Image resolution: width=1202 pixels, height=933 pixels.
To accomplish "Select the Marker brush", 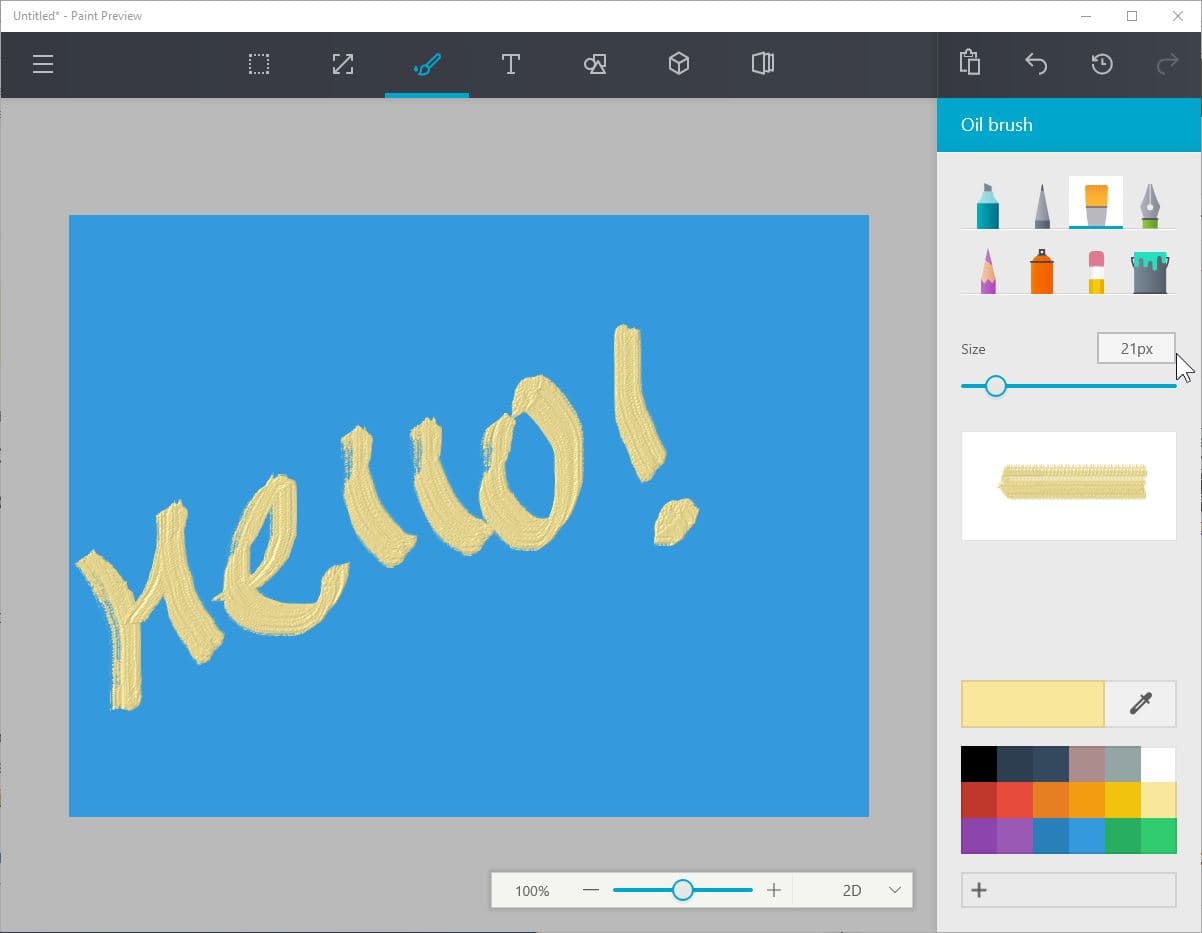I will coord(986,202).
